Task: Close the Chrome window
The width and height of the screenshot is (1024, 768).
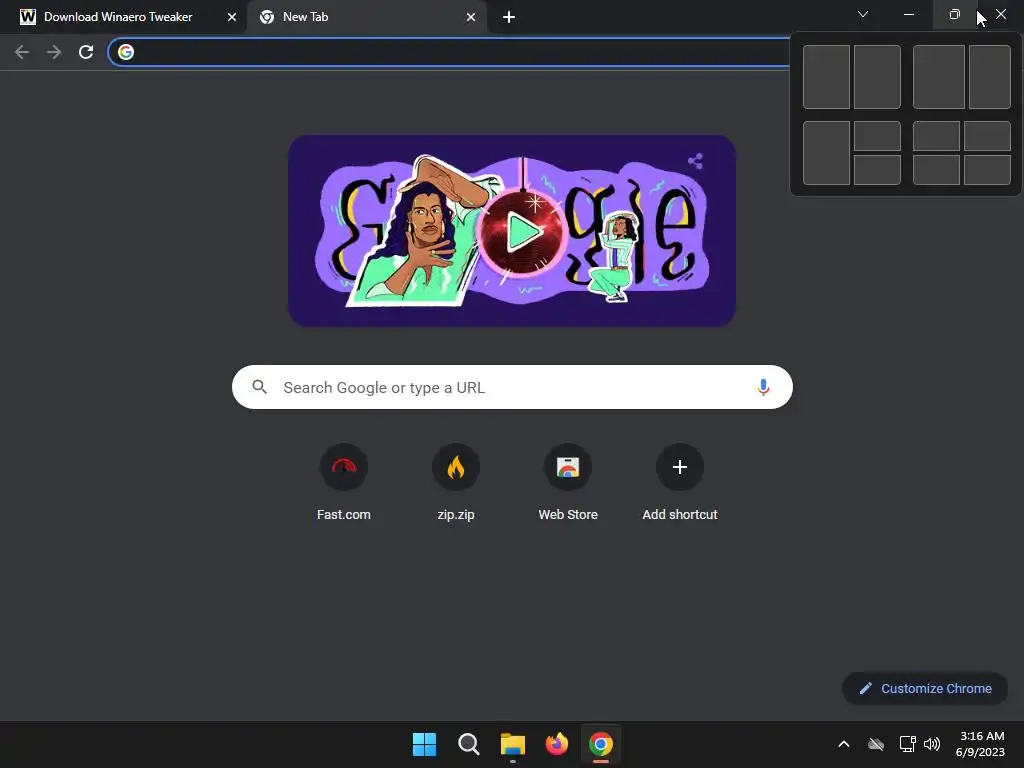Action: (1001, 14)
